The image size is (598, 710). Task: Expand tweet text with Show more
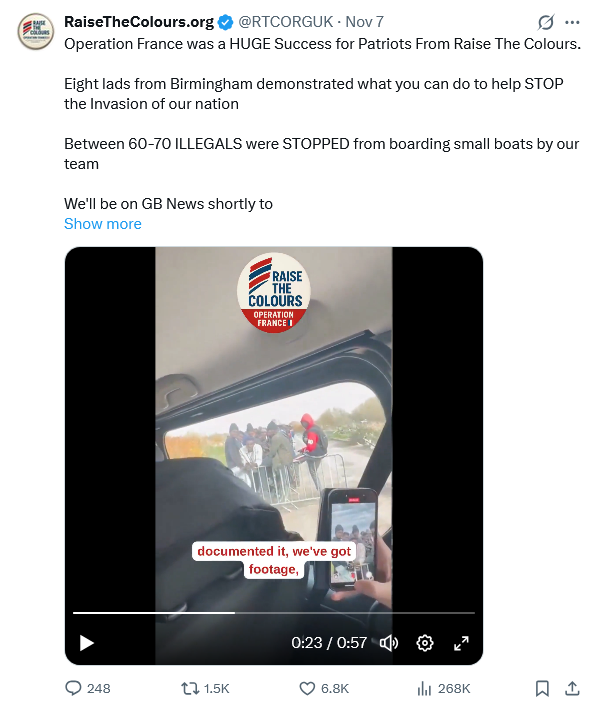coord(103,224)
